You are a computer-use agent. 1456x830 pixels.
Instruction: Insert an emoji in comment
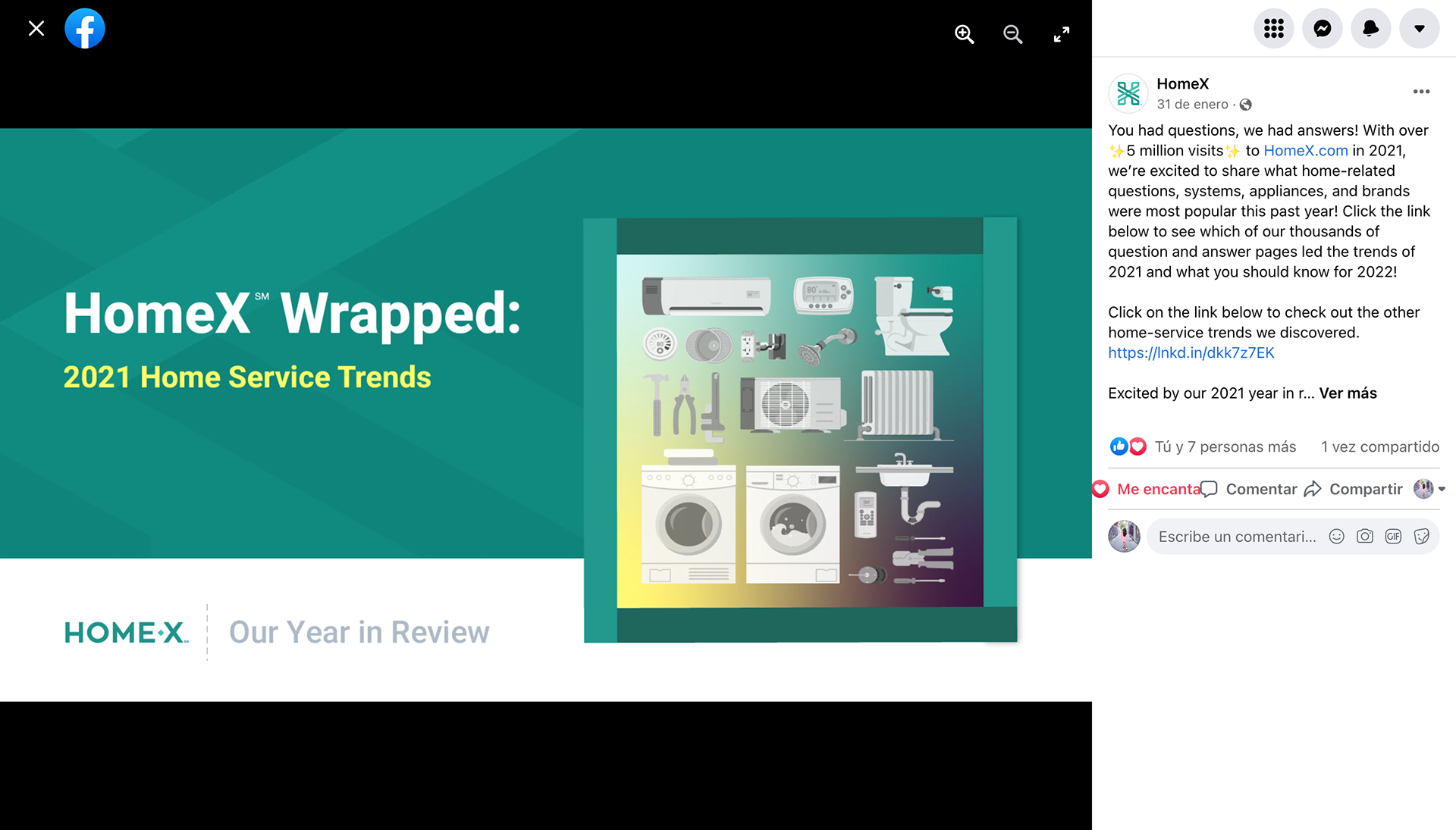point(1336,537)
